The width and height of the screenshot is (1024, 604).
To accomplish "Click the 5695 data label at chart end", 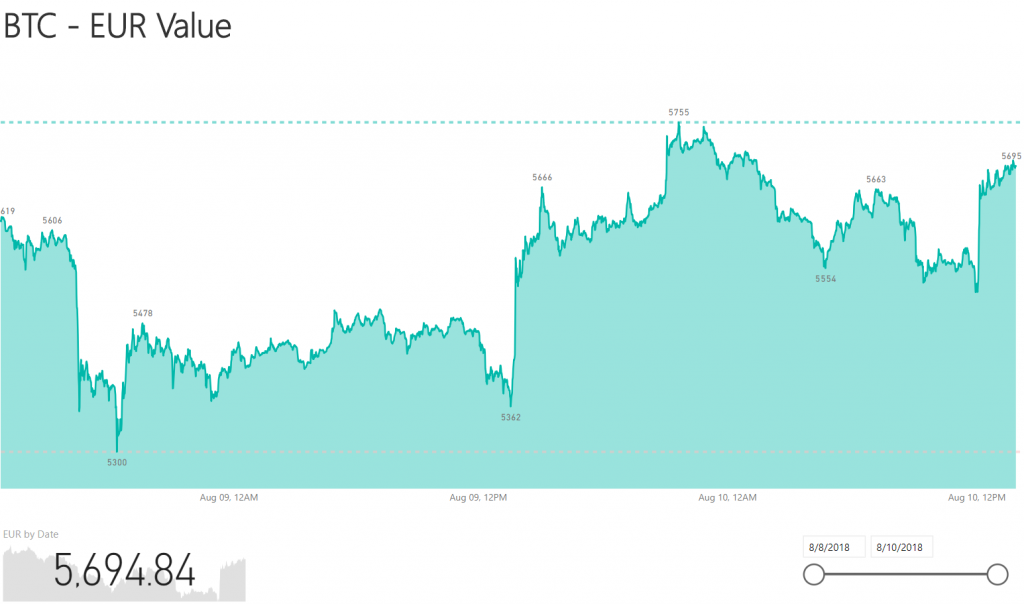I will 1011,156.
